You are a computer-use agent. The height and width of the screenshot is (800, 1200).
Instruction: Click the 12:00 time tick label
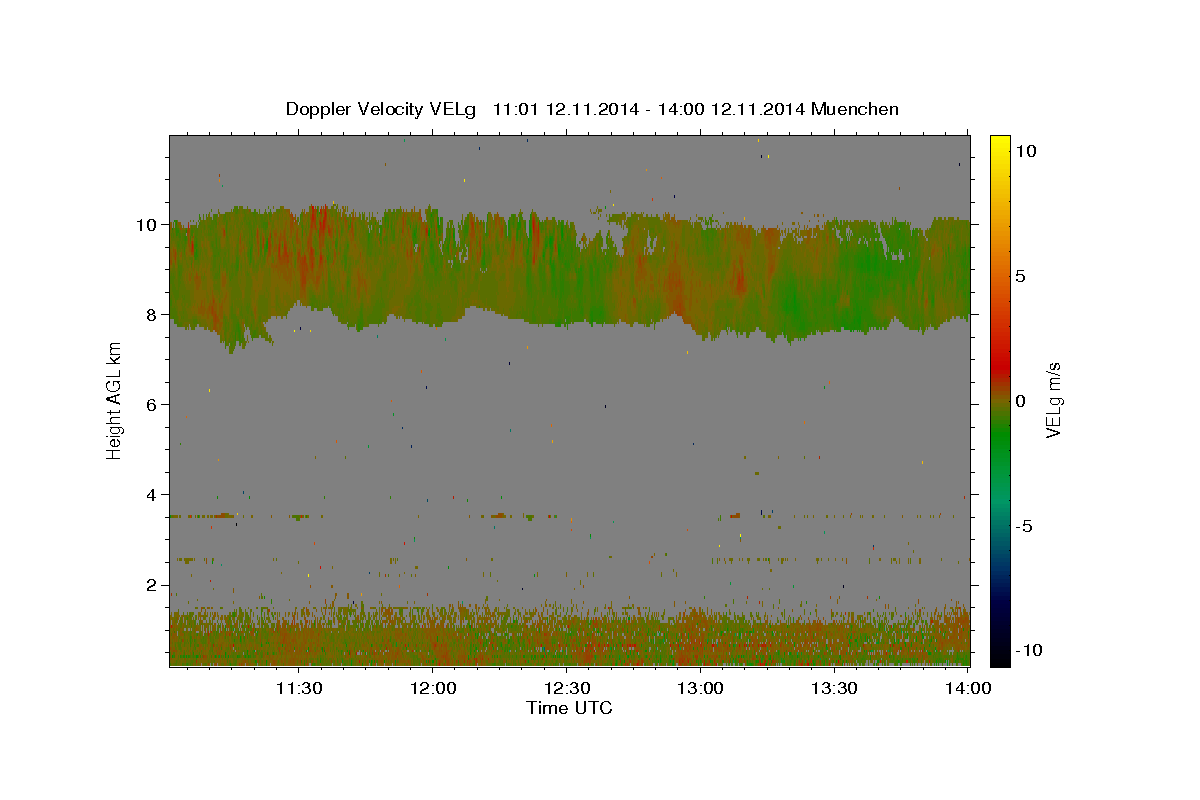pos(433,688)
